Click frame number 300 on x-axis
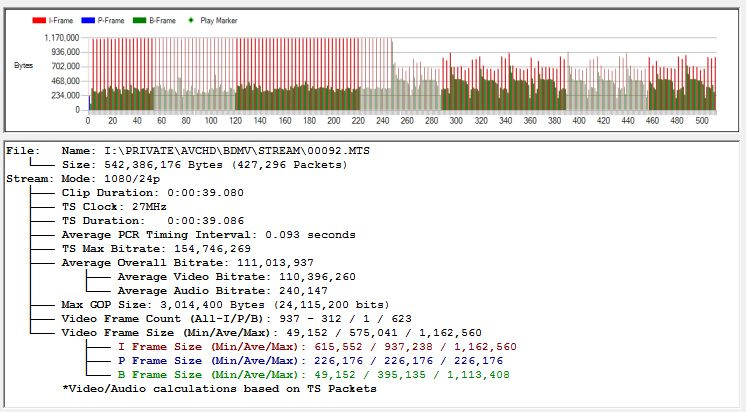Screen dimensions: 746x412 456,121
